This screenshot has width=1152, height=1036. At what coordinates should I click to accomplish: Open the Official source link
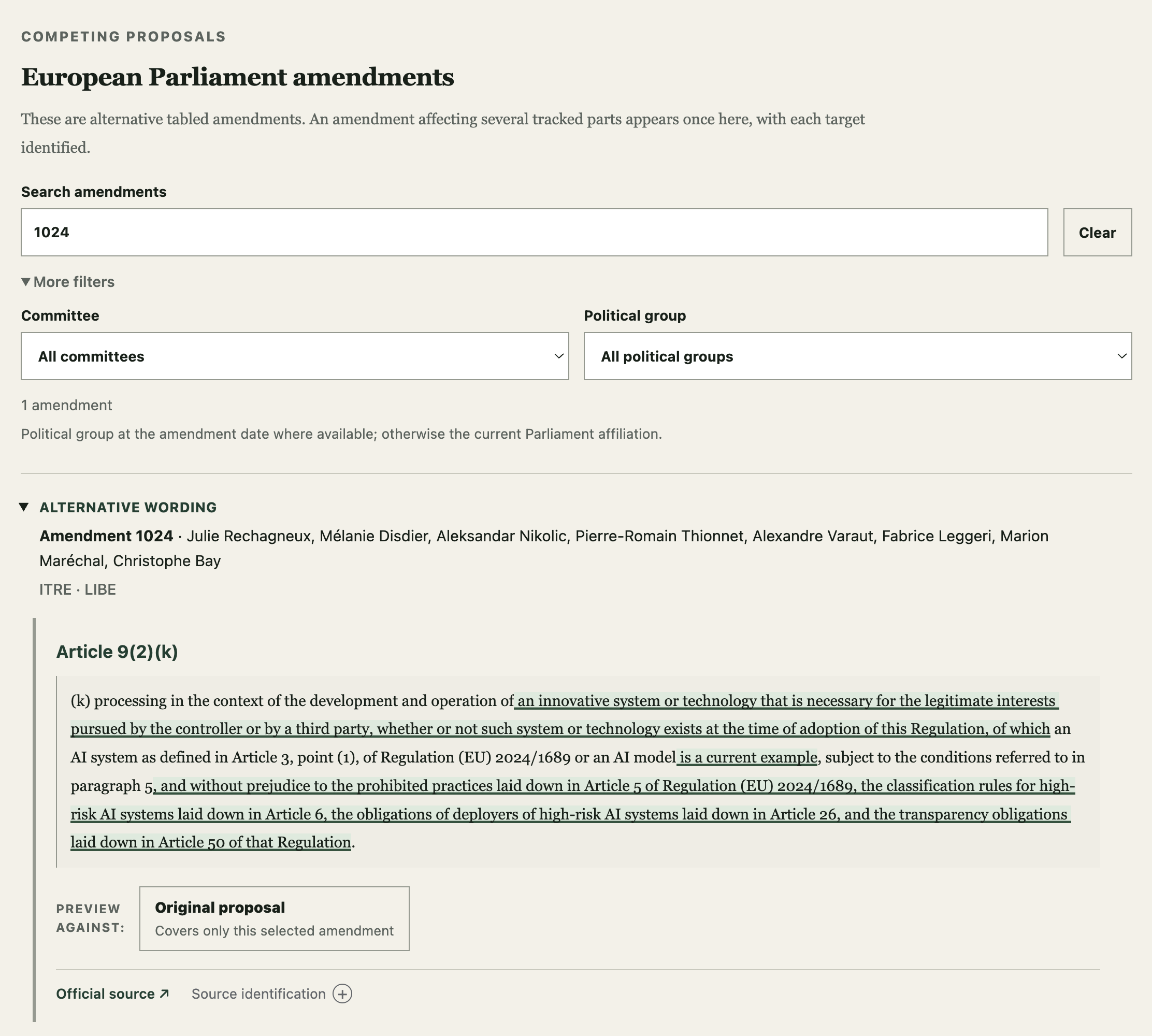click(x=112, y=994)
